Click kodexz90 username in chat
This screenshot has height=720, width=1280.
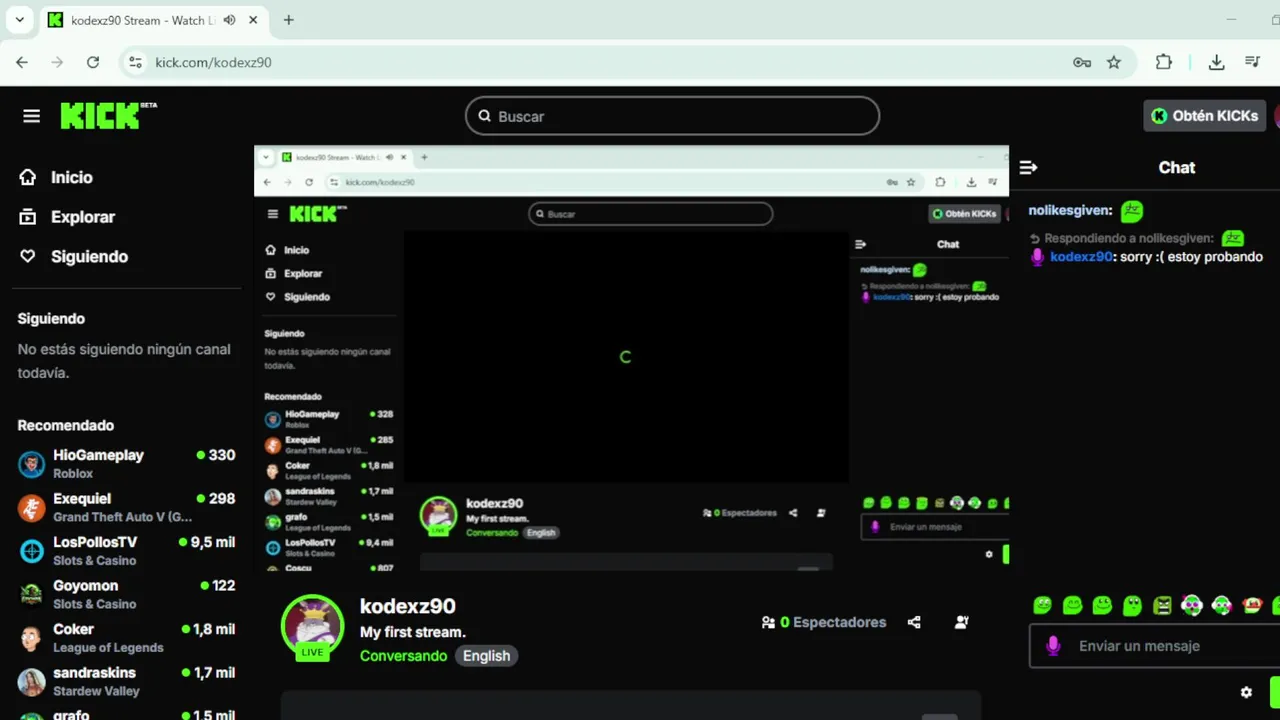click(x=1081, y=257)
